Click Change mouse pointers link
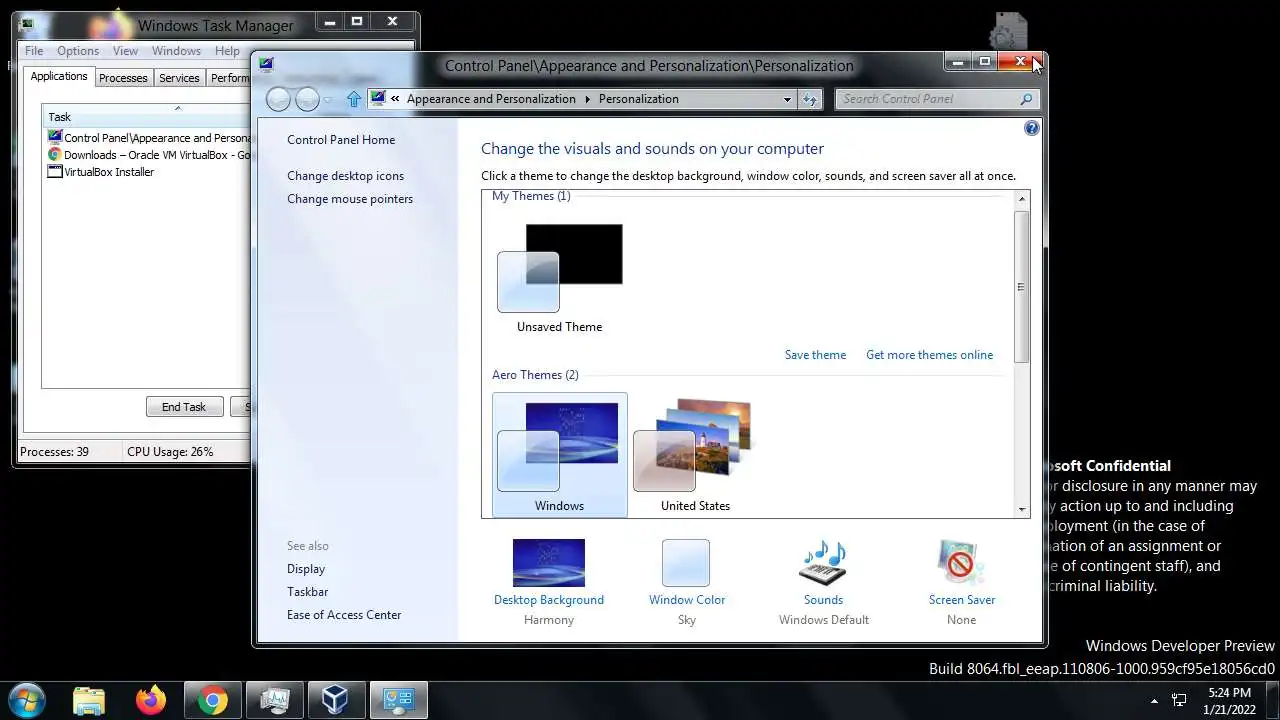1280x720 pixels. 350,199
